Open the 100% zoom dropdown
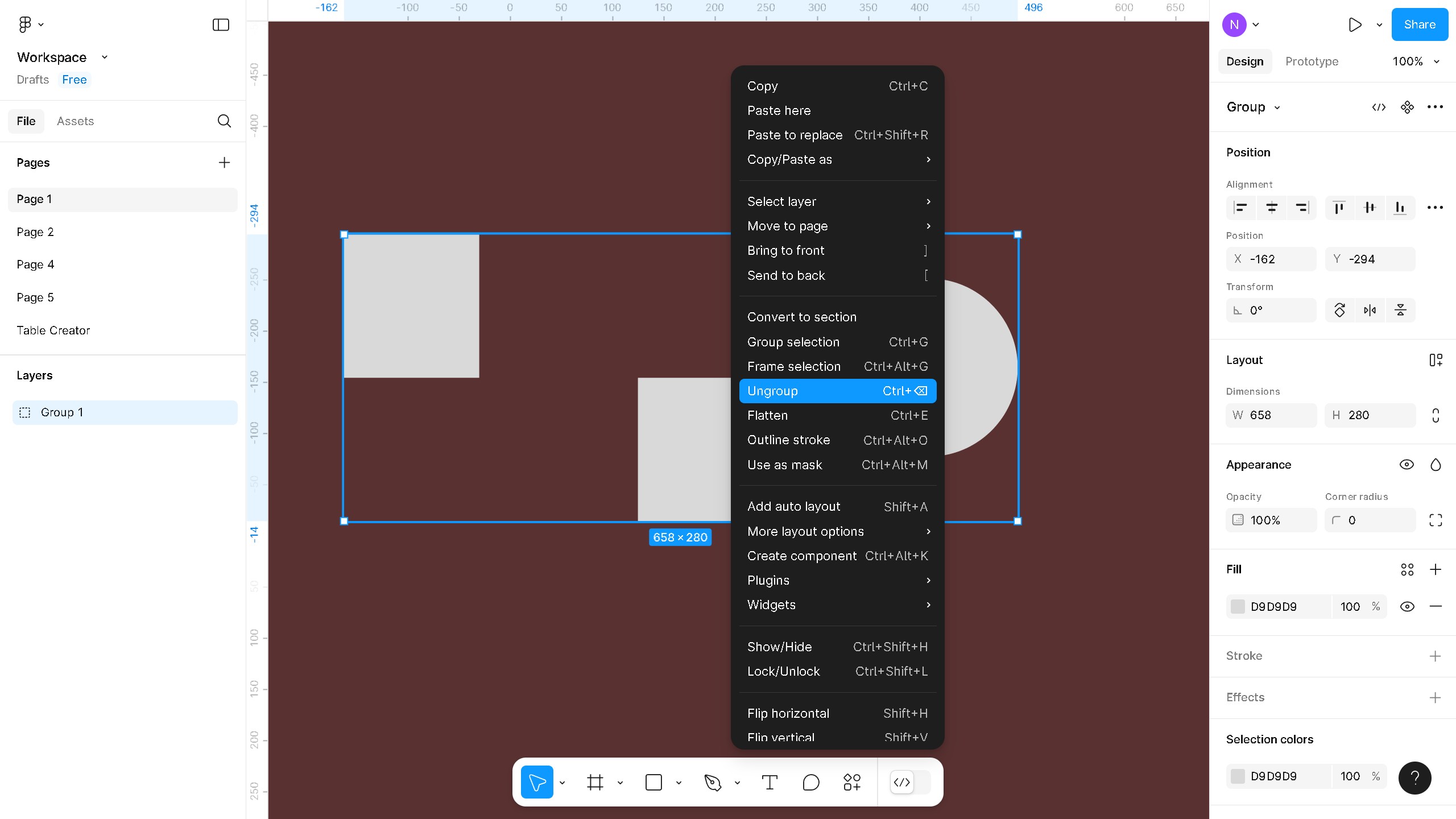This screenshot has width=1456, height=819. 1415,61
